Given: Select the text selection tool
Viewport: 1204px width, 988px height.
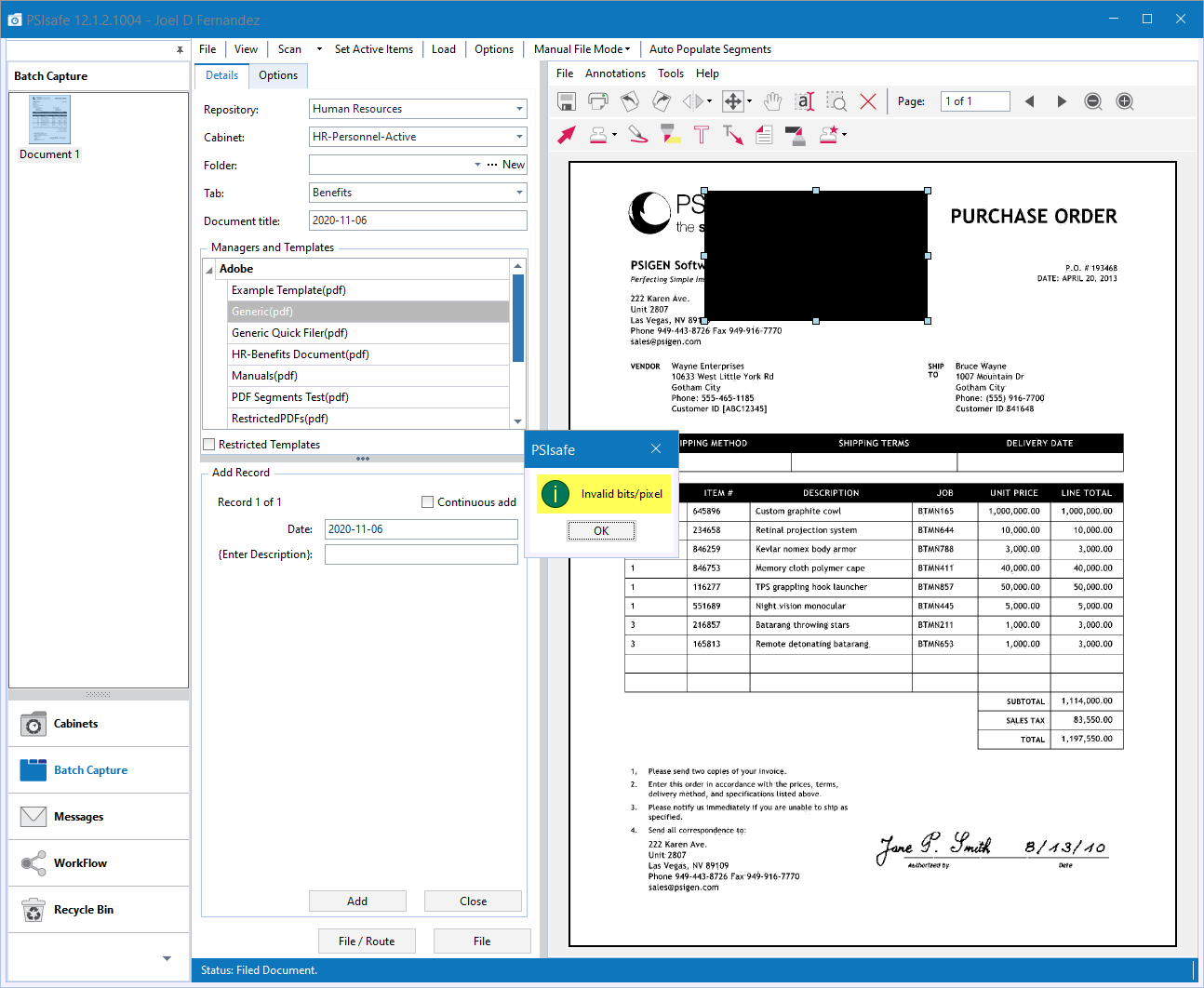Looking at the screenshot, I should (805, 101).
